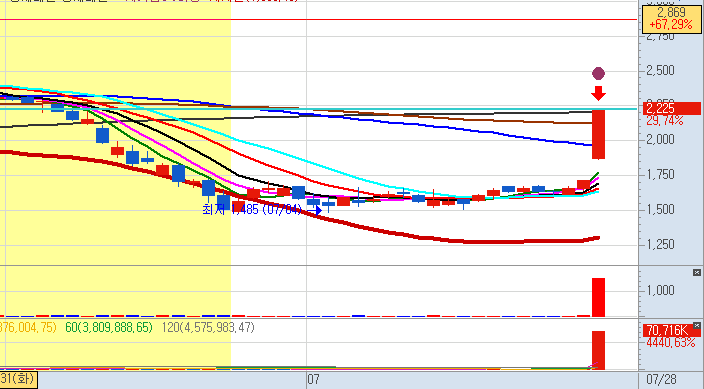Select the tall red bar in bottom volume panel
This screenshot has height=389, width=704.
(x=598, y=350)
